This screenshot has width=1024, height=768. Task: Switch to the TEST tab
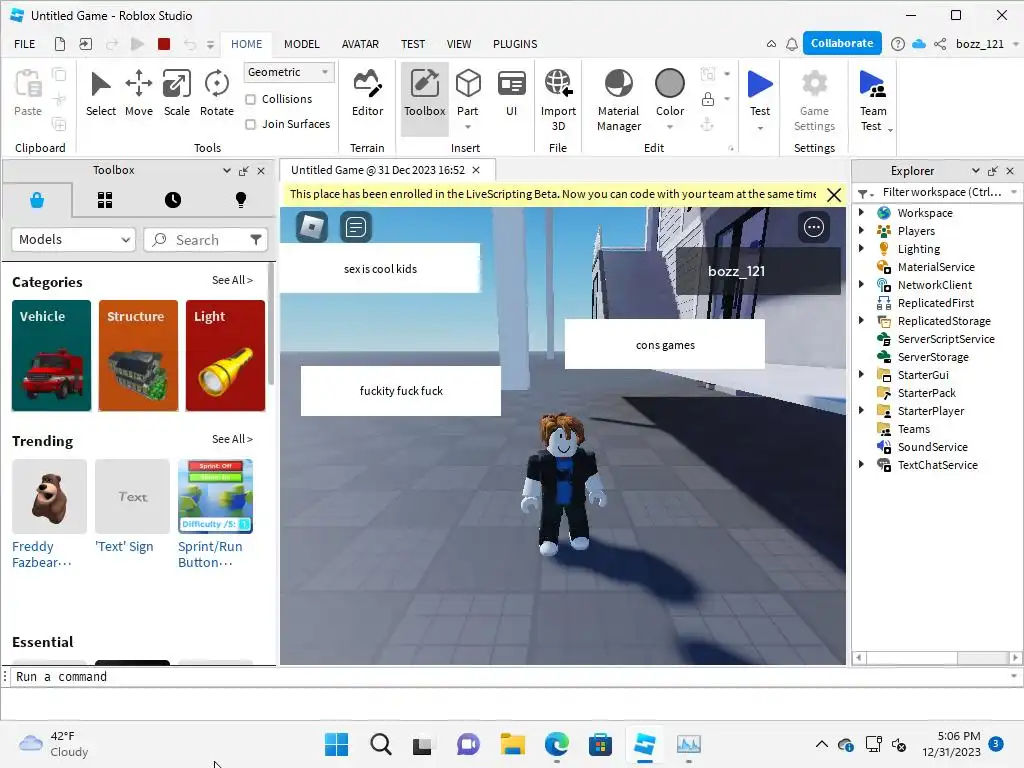413,44
